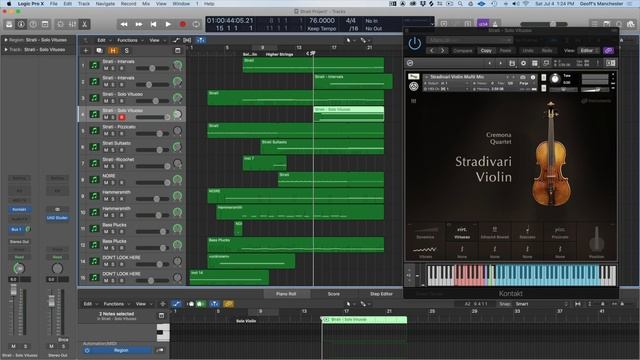Viewport: 640px width, 360px height.
Task: Select the highlighted Strati - Solo Vituoso region on track 4
Action: [349, 114]
